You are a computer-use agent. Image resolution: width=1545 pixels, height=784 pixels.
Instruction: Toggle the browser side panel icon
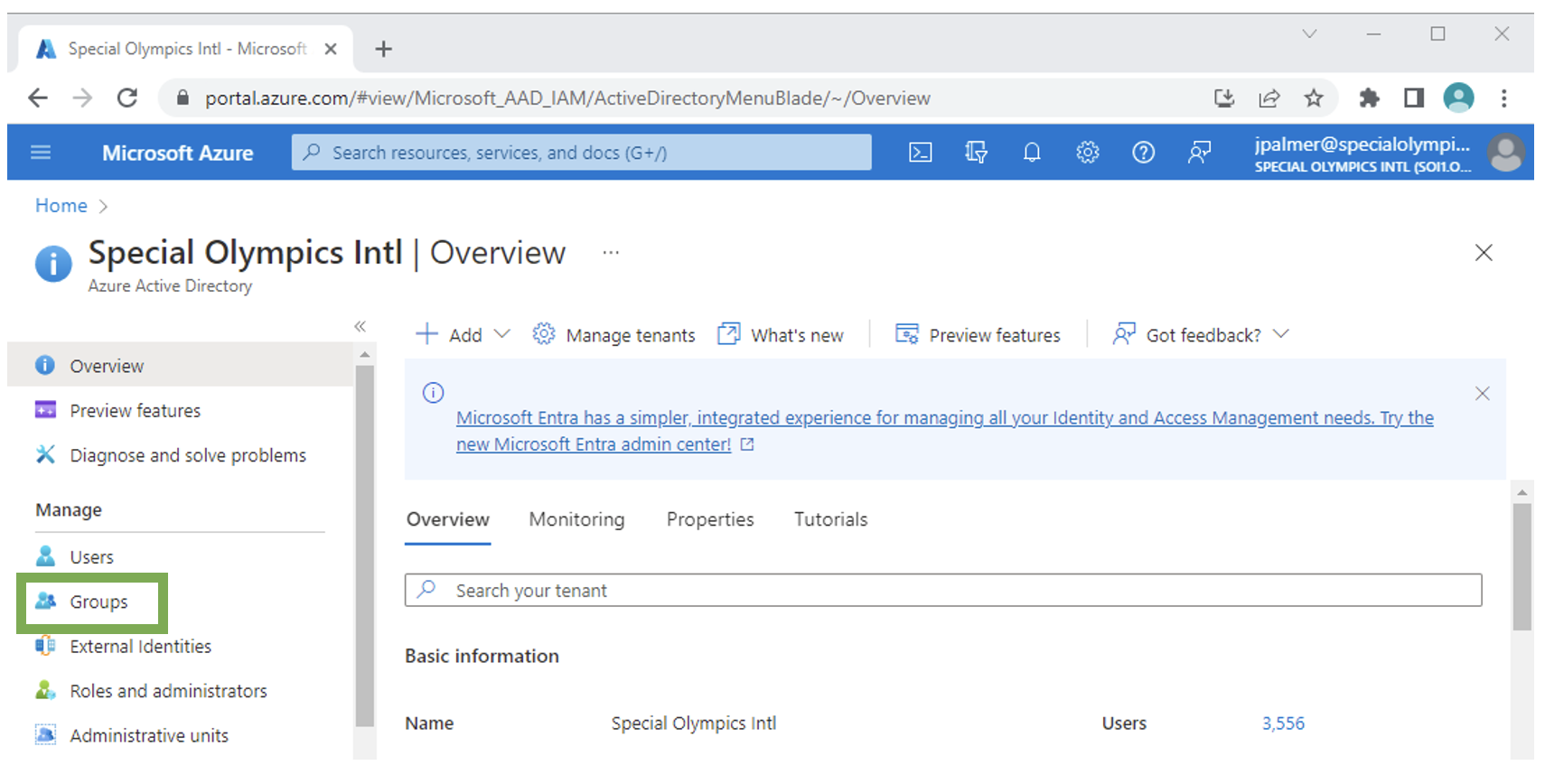(x=1414, y=98)
